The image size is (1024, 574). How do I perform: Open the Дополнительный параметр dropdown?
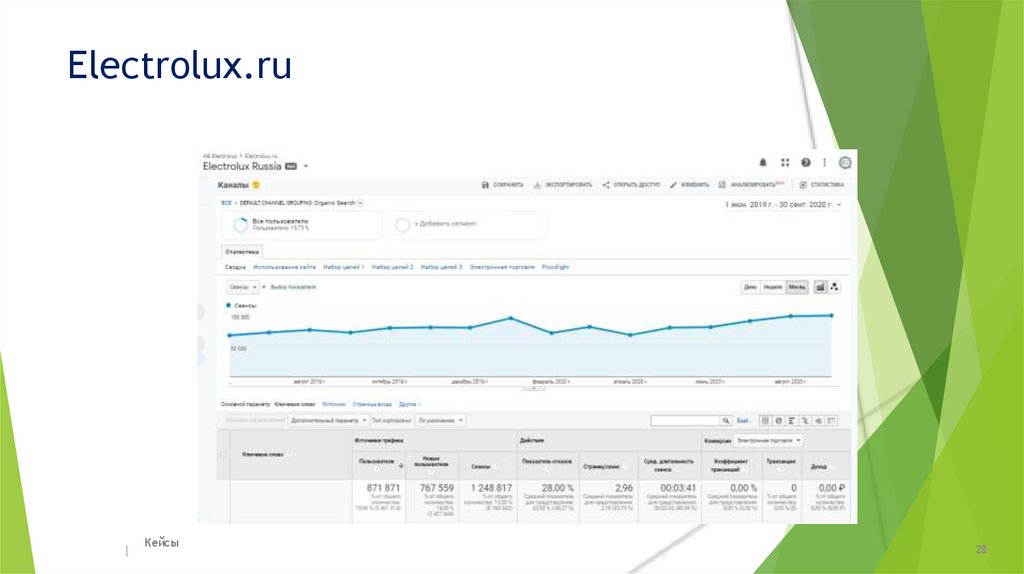(x=328, y=421)
